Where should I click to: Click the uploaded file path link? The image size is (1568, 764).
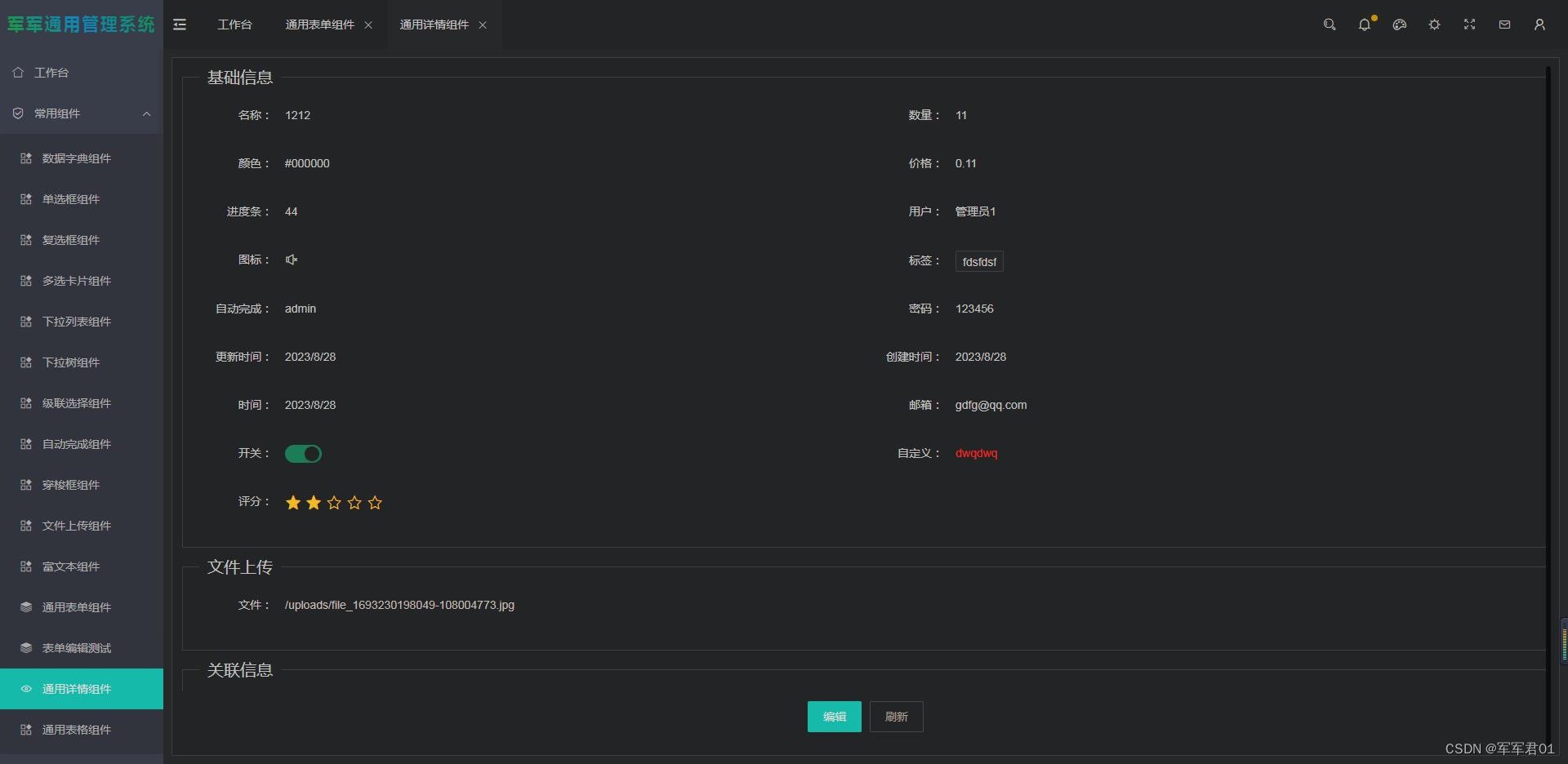pyautogui.click(x=399, y=605)
